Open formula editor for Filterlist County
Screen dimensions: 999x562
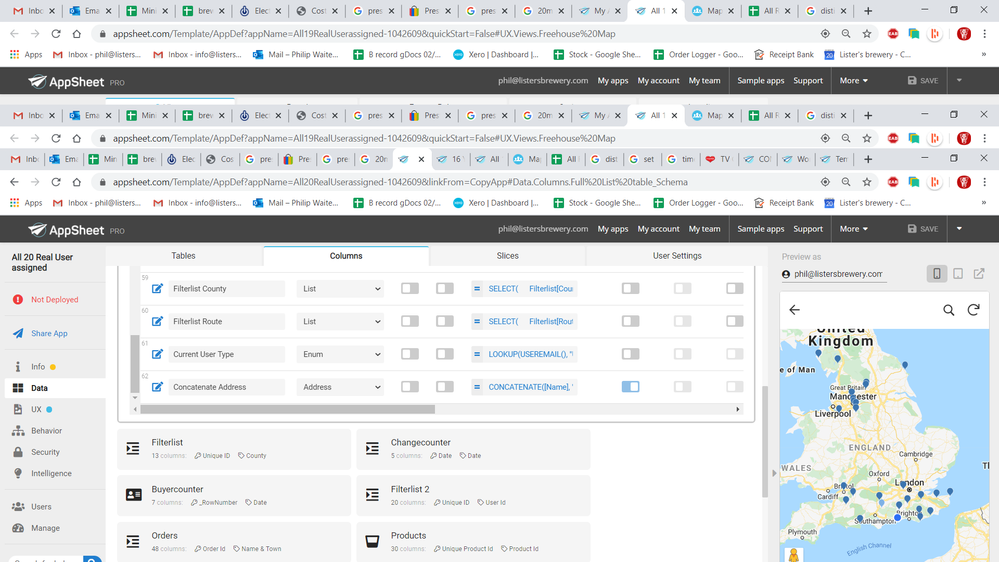[x=524, y=289]
